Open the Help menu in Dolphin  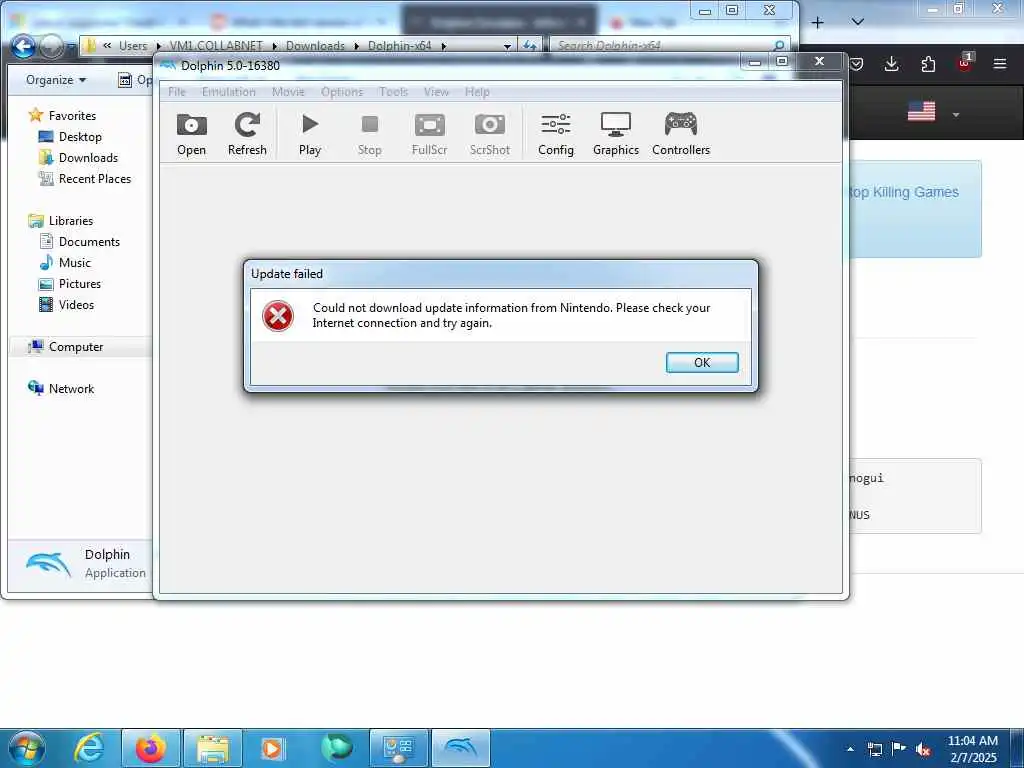pyautogui.click(x=477, y=92)
